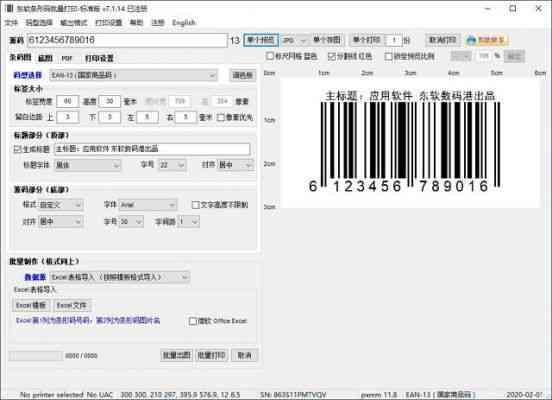552x400 pixels.
Task: Click the 数据源 blue label link
Action: [x=35, y=277]
